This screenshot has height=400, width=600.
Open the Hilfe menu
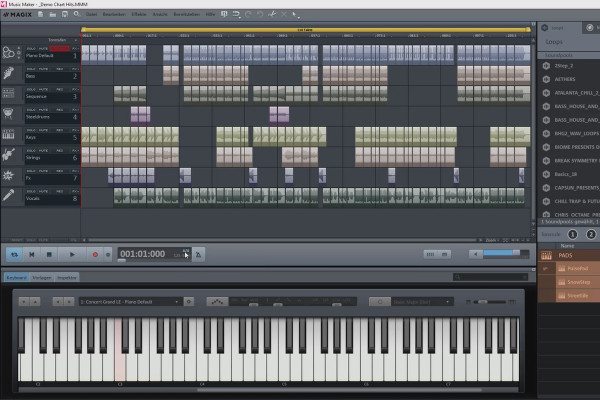(210, 14)
